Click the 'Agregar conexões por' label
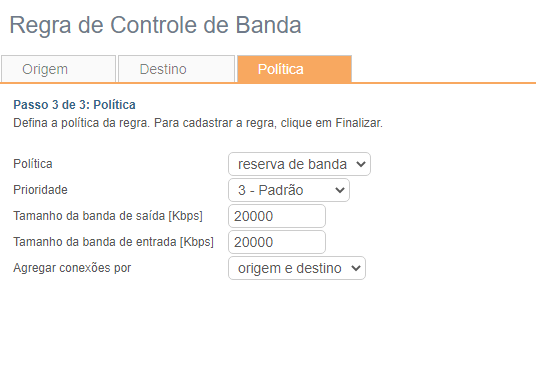The width and height of the screenshot is (536, 386). click(x=72, y=268)
